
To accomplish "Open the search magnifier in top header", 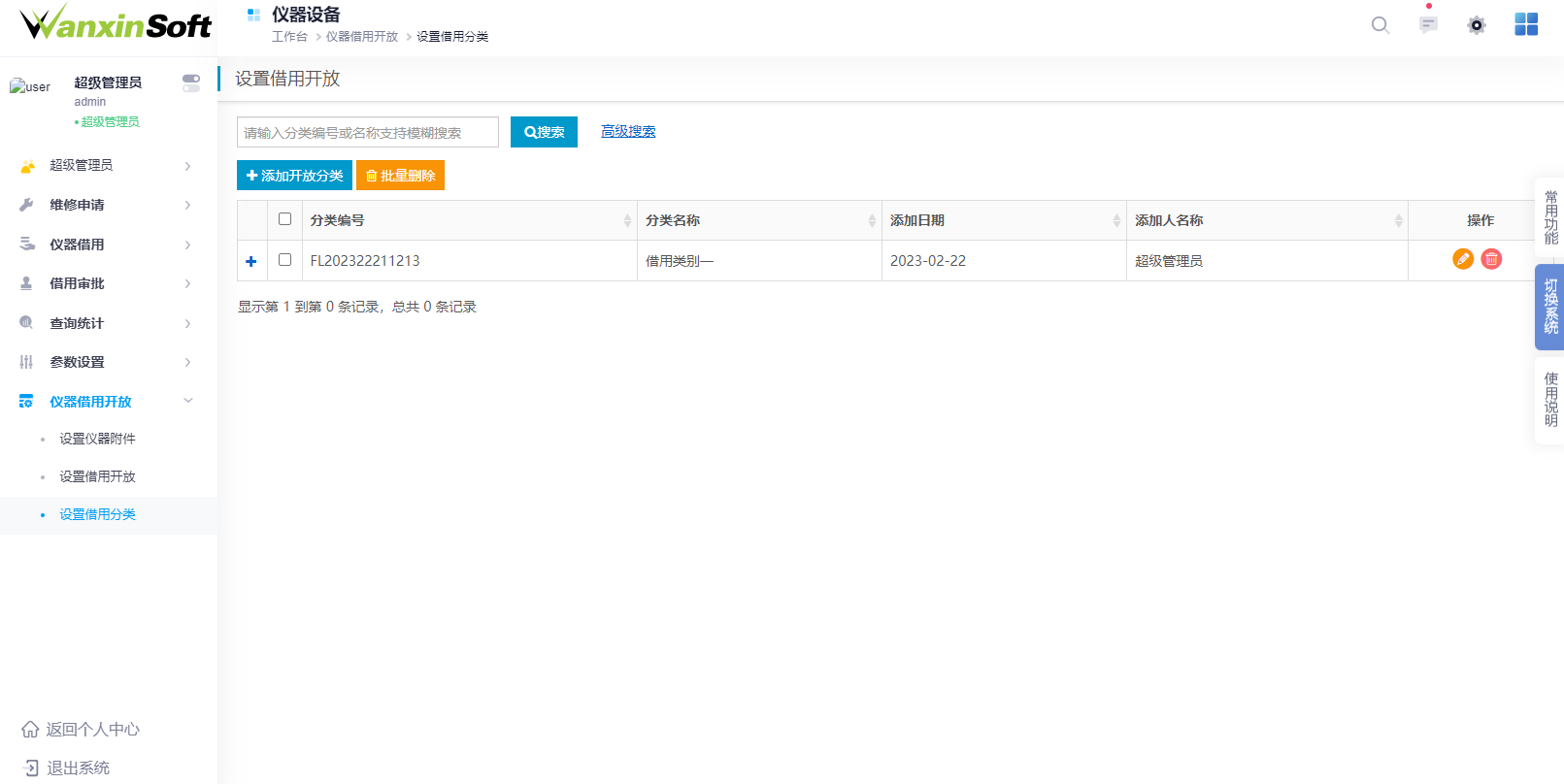I will pos(1380,25).
